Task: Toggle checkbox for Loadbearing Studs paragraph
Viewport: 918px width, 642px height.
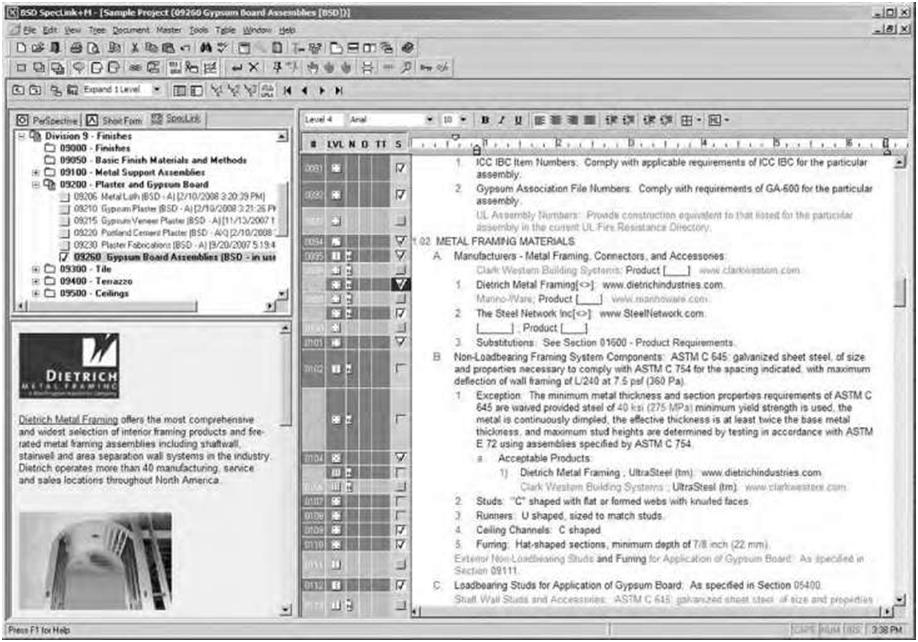Action: pos(400,585)
